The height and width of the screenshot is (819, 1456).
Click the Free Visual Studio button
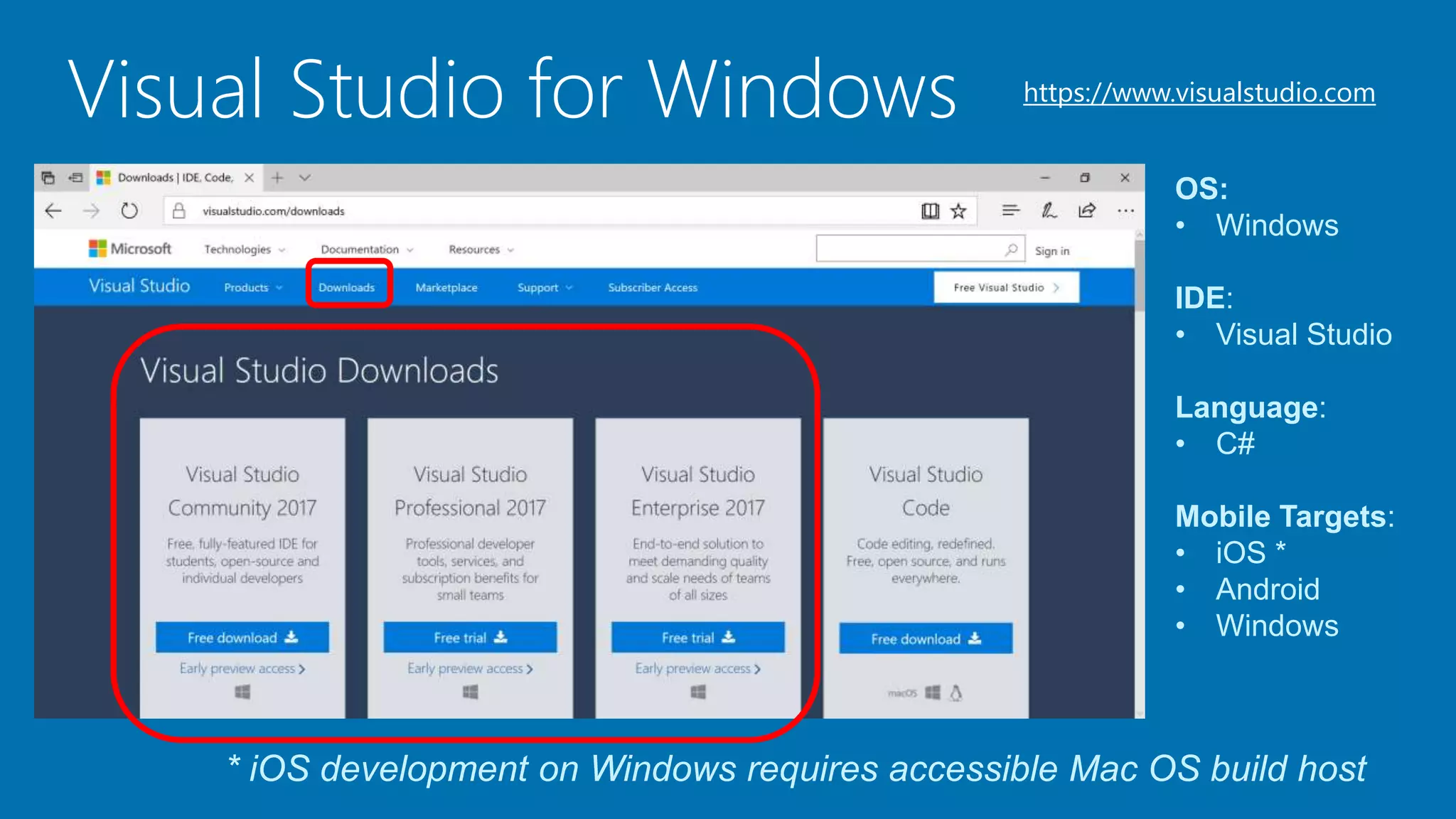[x=1006, y=287]
